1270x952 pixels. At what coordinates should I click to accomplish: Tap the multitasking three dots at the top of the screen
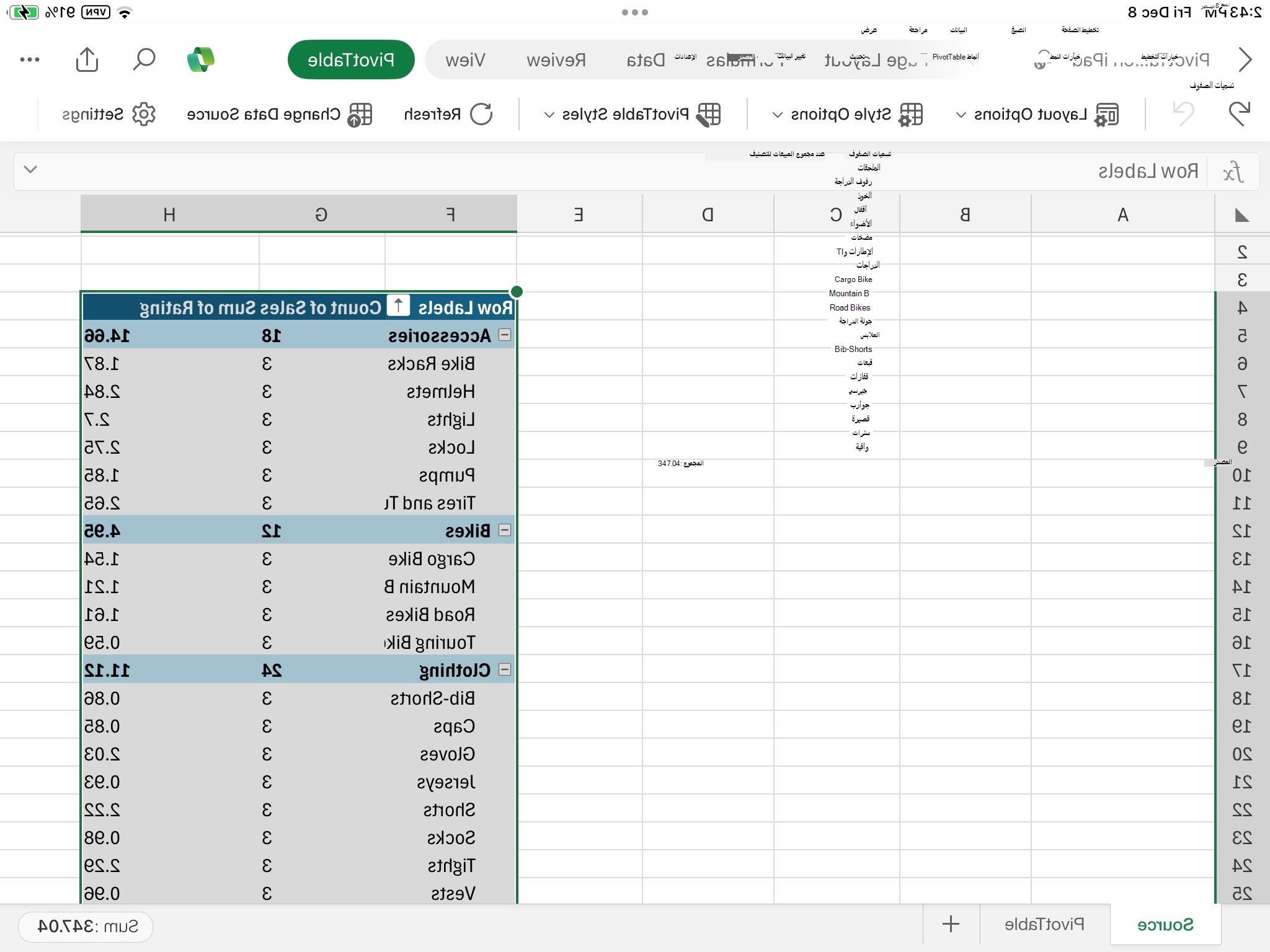(635, 12)
